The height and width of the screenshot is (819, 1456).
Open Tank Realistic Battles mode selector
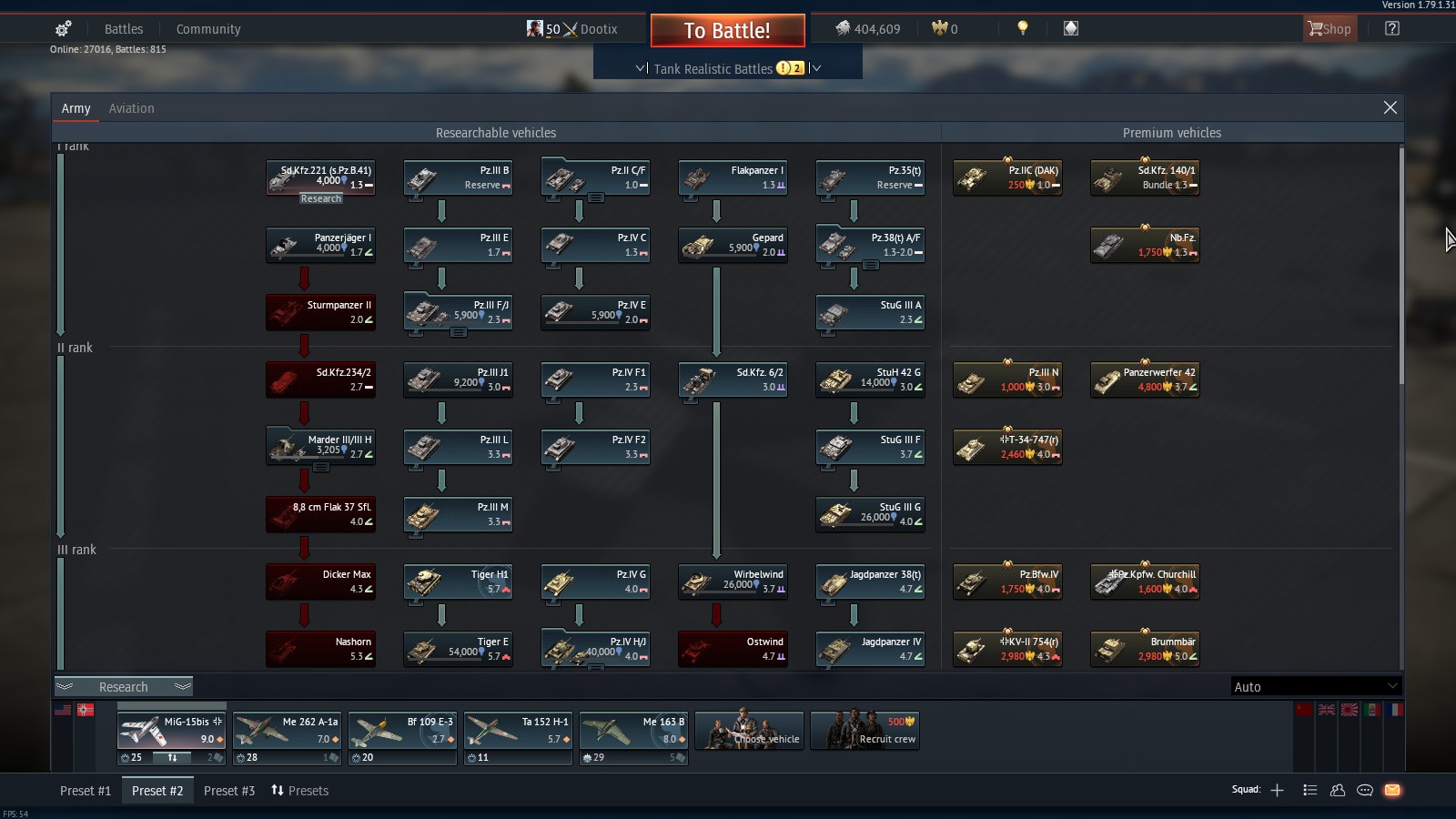pyautogui.click(x=728, y=68)
